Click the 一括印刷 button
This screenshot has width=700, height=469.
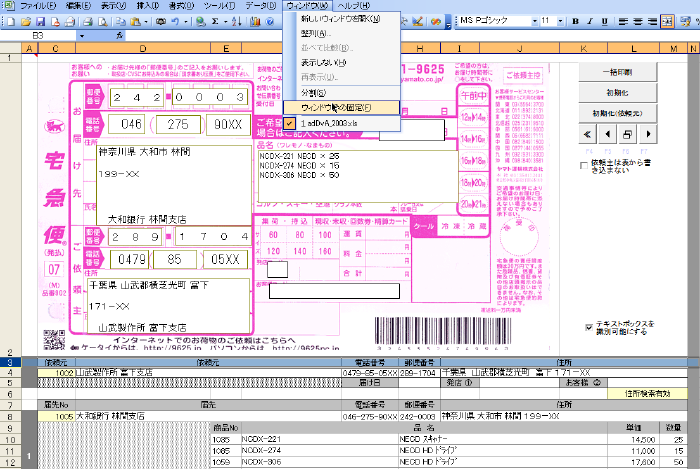618,72
